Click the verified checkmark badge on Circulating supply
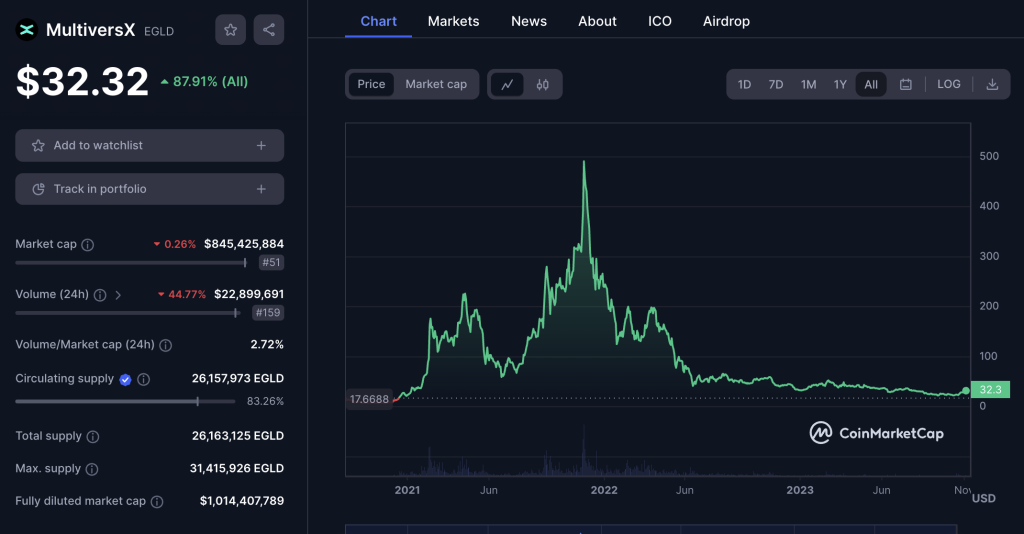Viewport: 1024px width, 534px height. point(125,379)
